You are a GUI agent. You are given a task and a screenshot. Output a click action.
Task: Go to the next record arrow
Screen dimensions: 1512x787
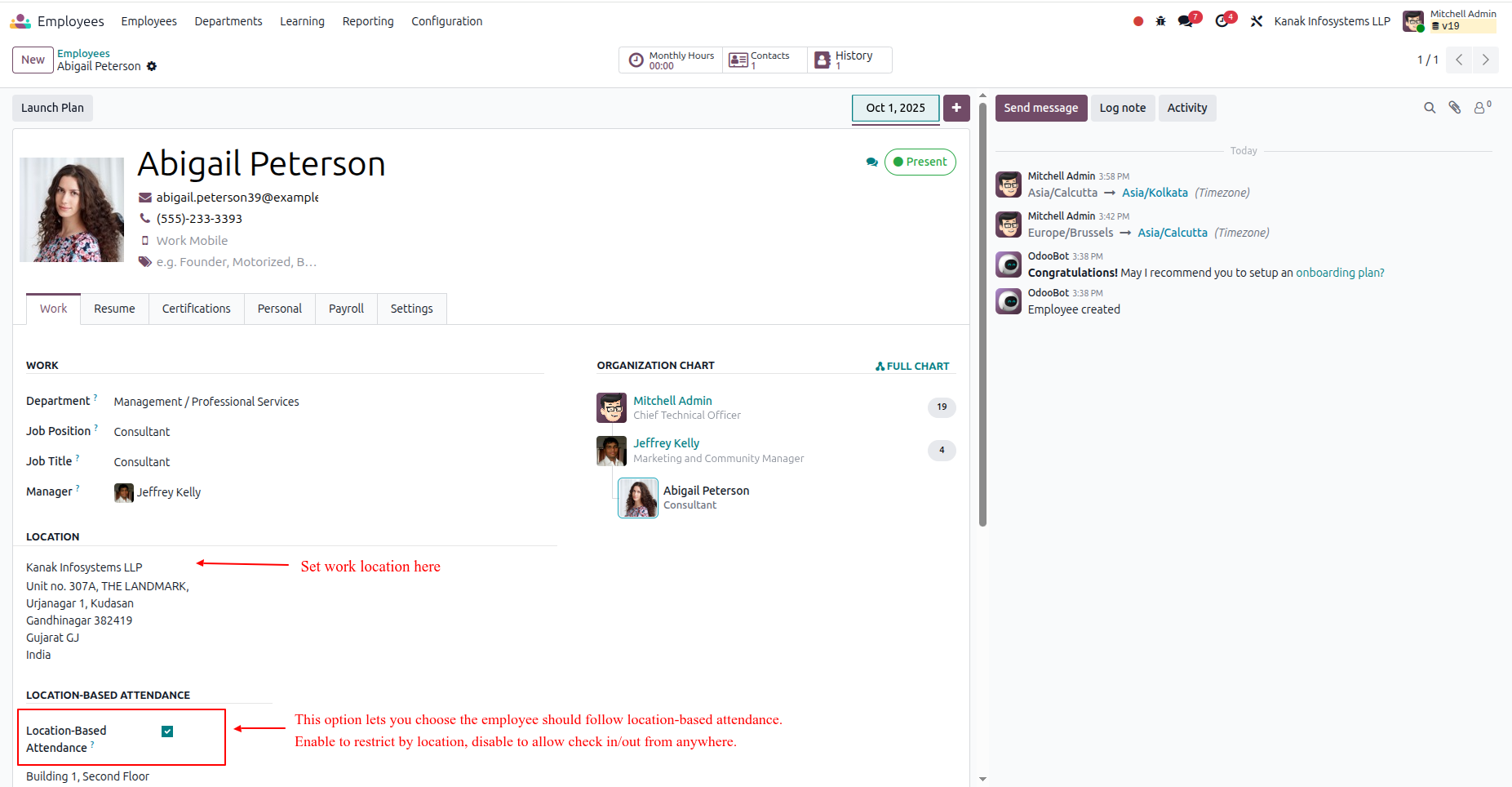tap(1485, 60)
